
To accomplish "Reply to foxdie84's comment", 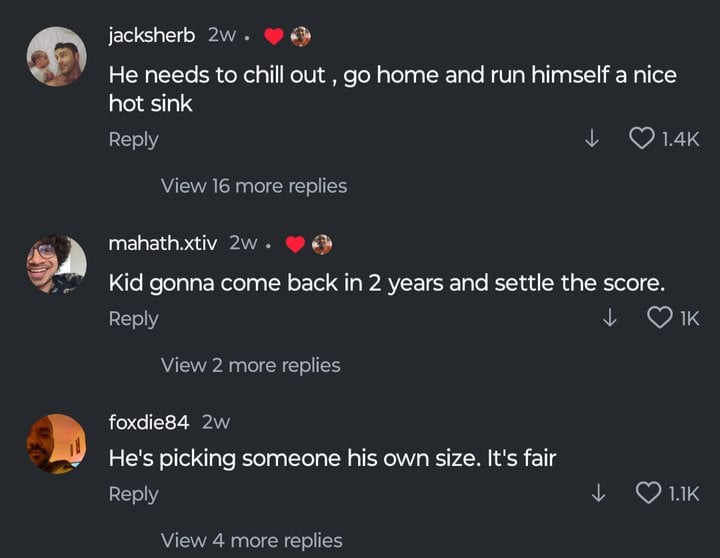I will (x=134, y=494).
